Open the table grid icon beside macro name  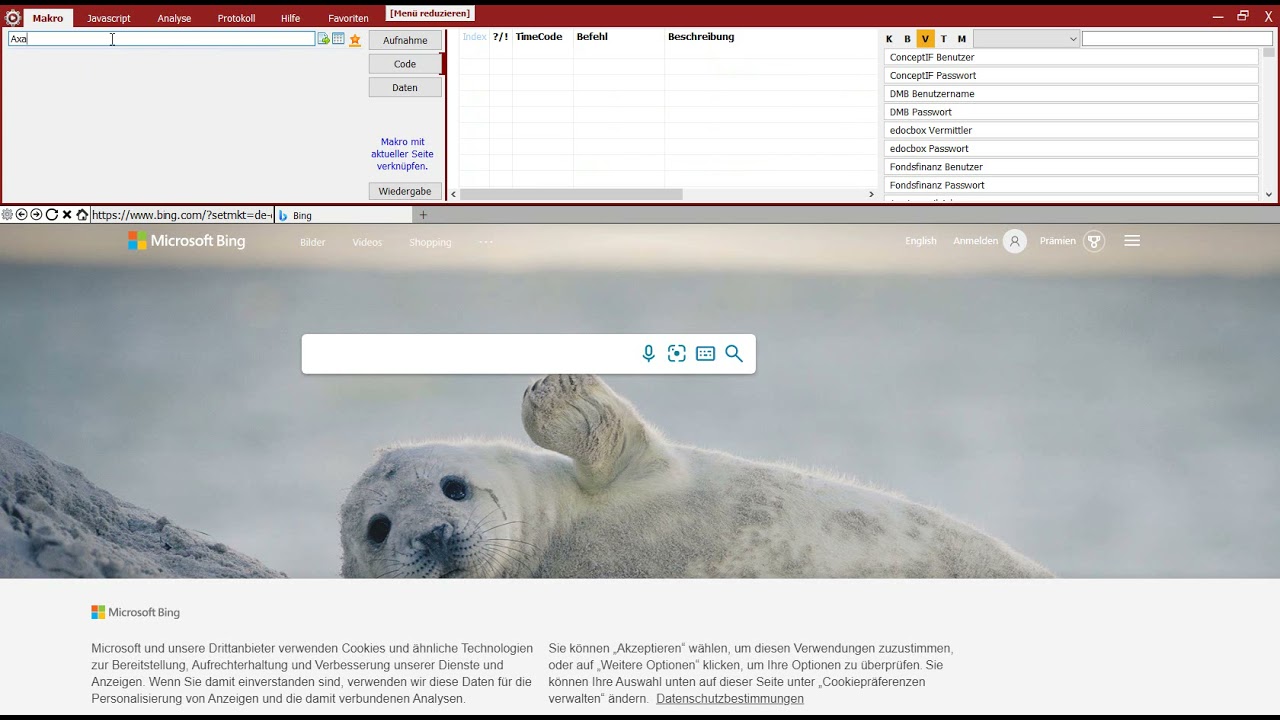click(338, 39)
